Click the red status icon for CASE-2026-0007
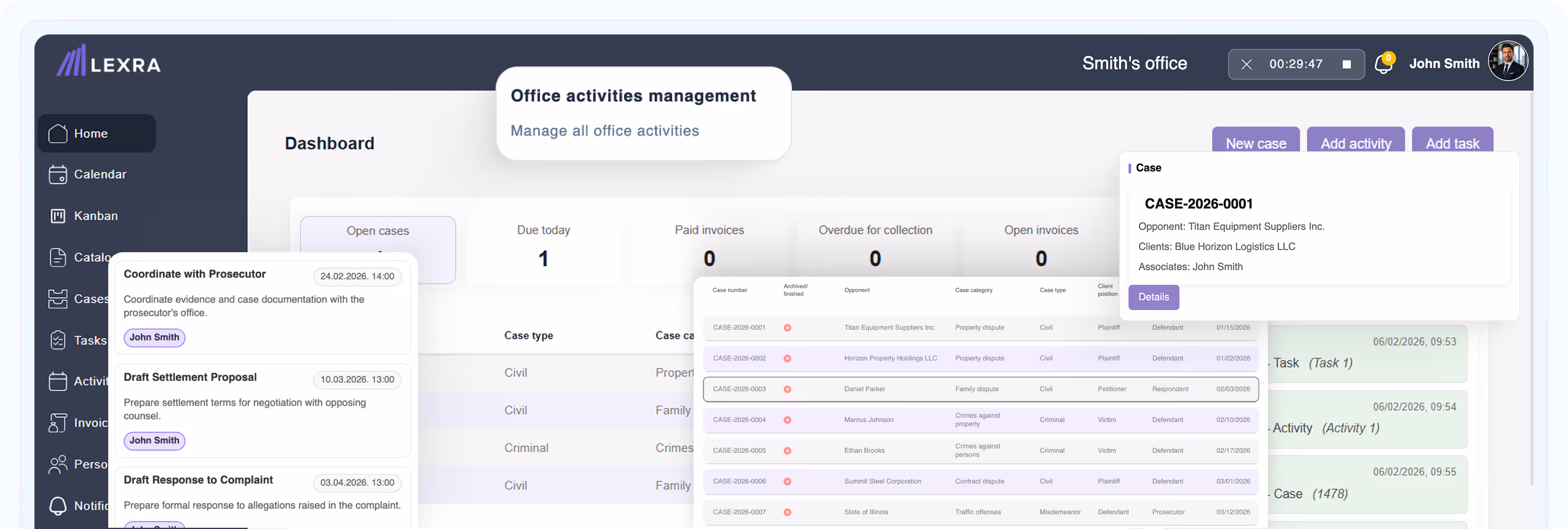 [x=788, y=512]
